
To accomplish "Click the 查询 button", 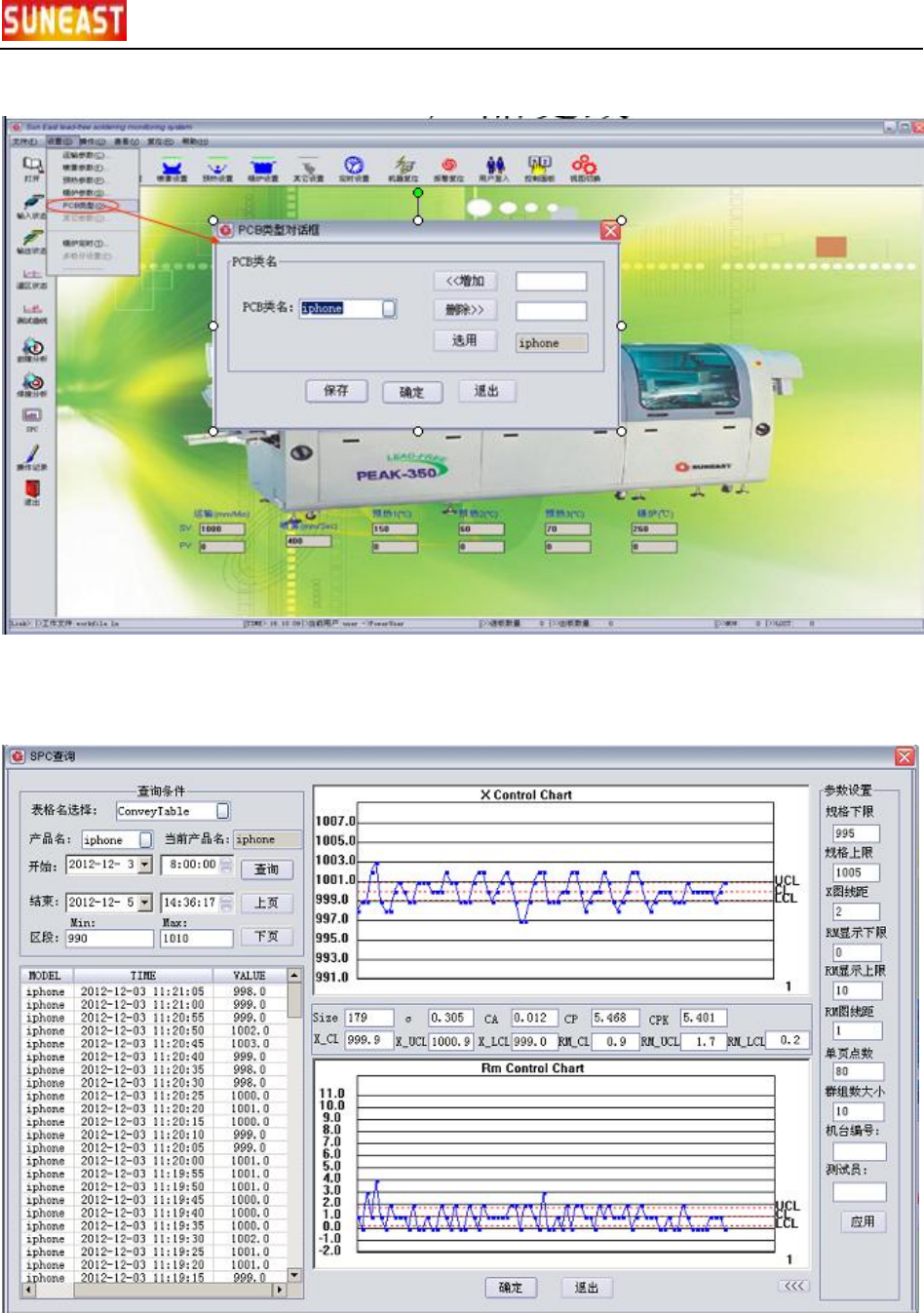I will click(266, 869).
